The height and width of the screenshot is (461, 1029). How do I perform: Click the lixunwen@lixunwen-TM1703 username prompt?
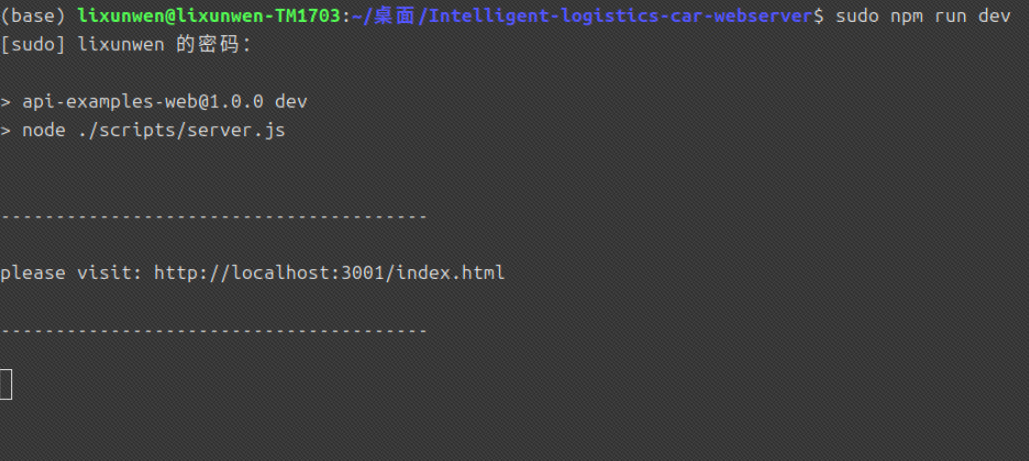click(209, 16)
